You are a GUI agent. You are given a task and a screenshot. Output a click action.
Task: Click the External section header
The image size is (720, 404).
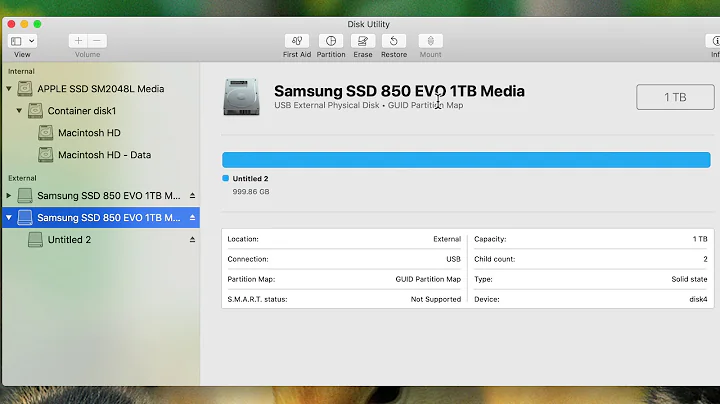pyautogui.click(x=22, y=178)
